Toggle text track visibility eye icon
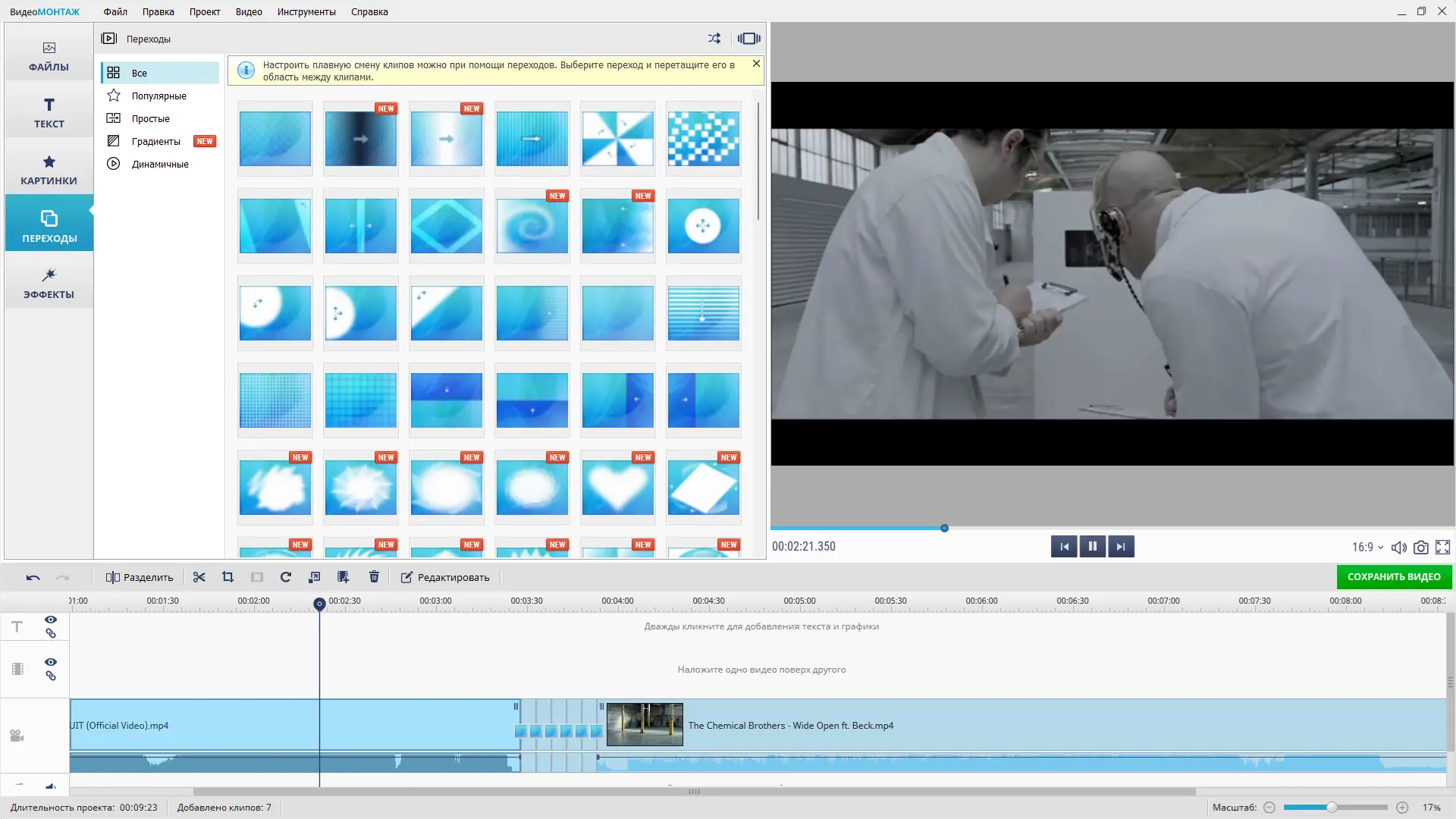 pyautogui.click(x=51, y=620)
